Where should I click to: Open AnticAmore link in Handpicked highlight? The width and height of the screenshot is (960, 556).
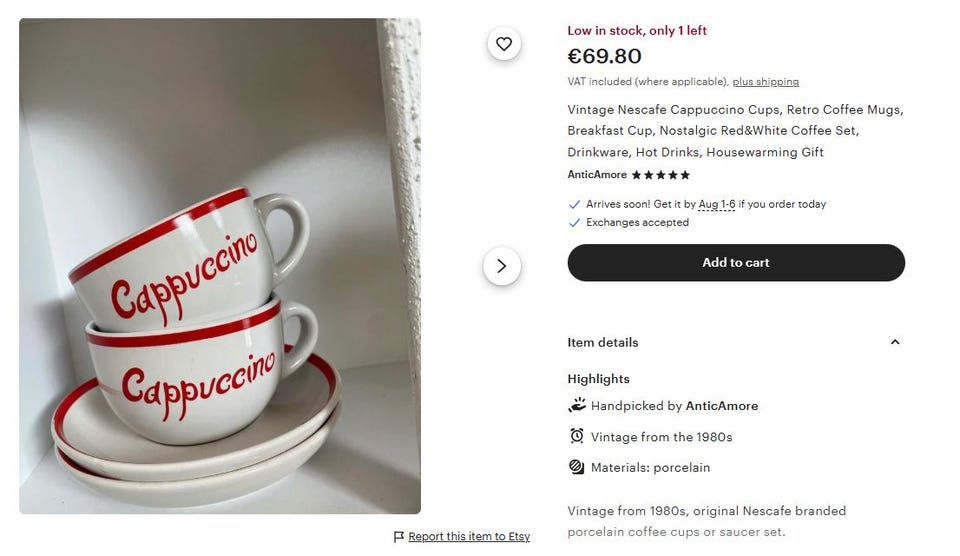pyautogui.click(x=721, y=406)
